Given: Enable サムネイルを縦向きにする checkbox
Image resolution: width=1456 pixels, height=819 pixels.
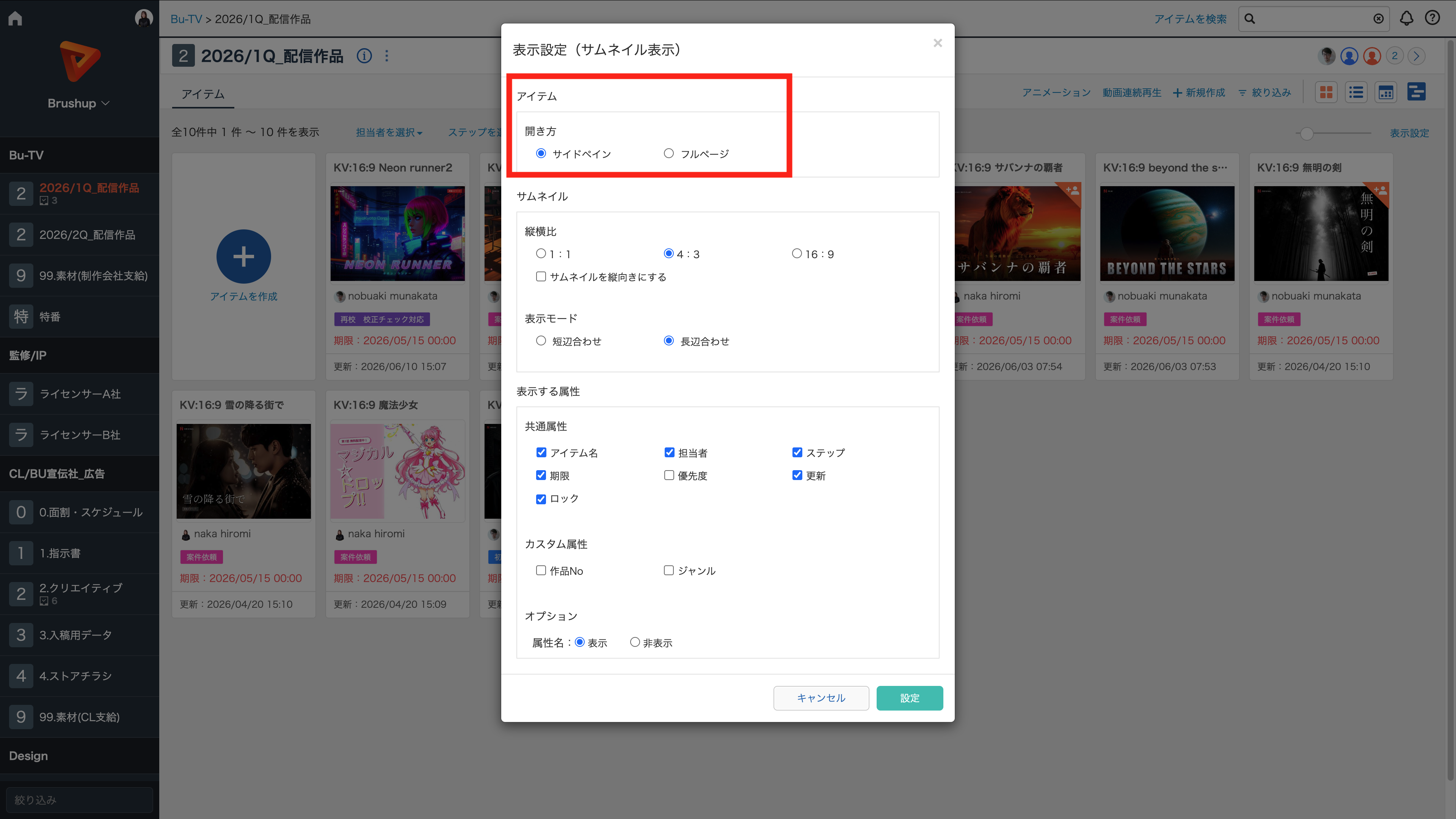Looking at the screenshot, I should point(541,277).
